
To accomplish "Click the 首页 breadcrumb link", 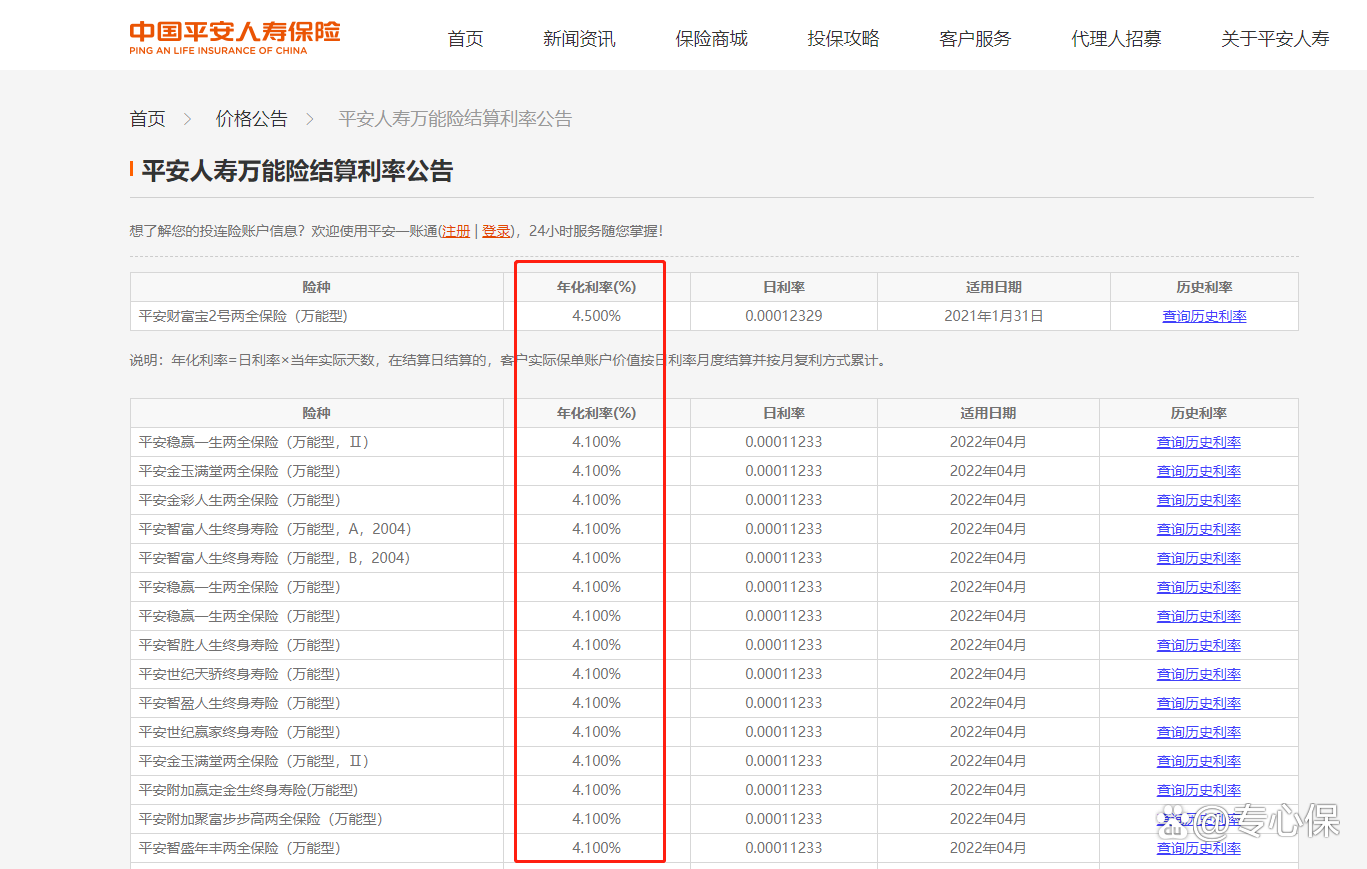I will tap(148, 119).
